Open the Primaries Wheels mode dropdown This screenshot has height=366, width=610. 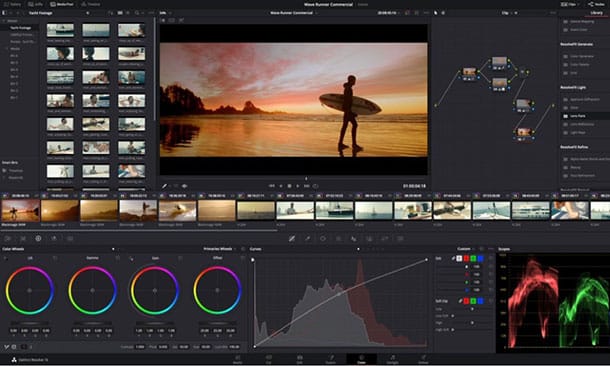219,249
